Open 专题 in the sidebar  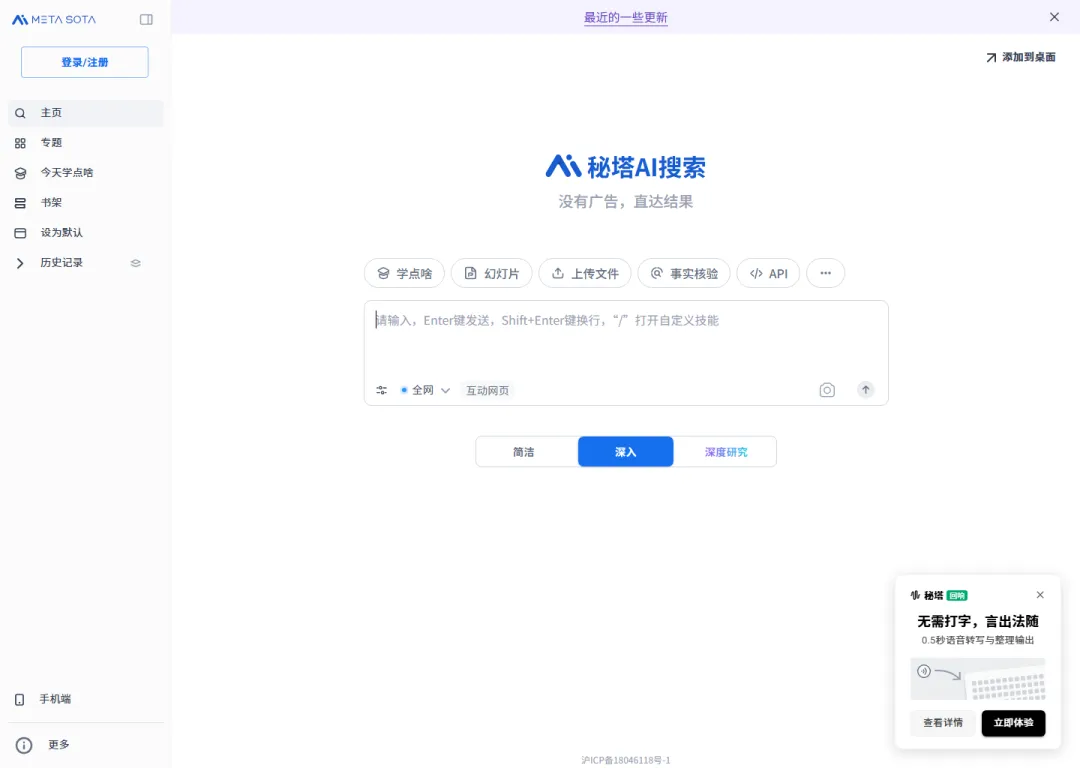point(85,143)
